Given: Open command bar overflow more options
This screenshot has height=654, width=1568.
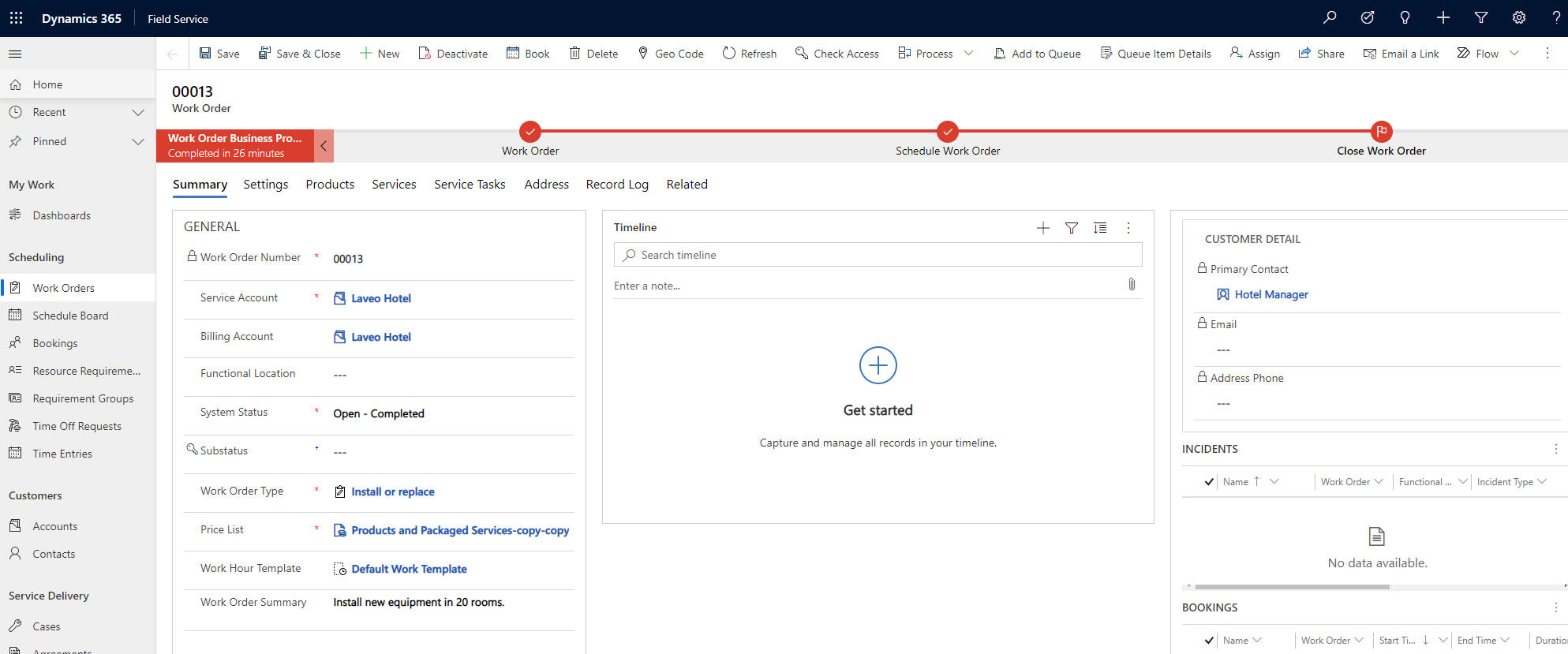Looking at the screenshot, I should click(1547, 54).
